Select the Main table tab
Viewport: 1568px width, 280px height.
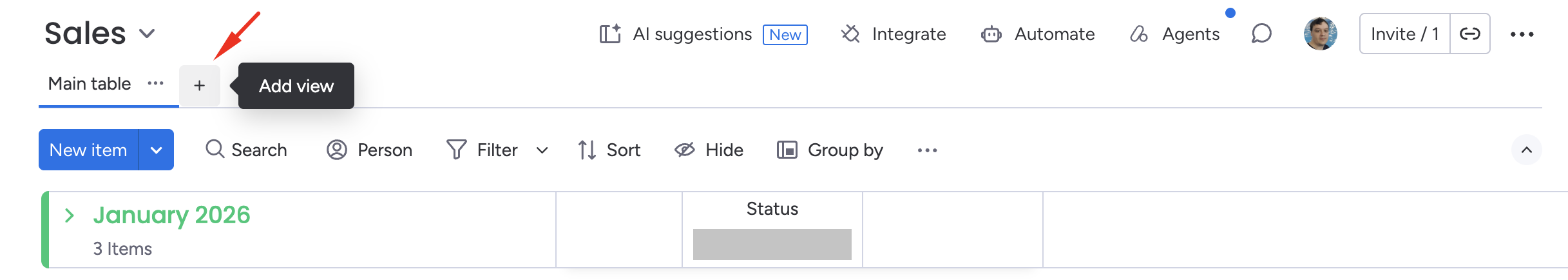click(90, 84)
